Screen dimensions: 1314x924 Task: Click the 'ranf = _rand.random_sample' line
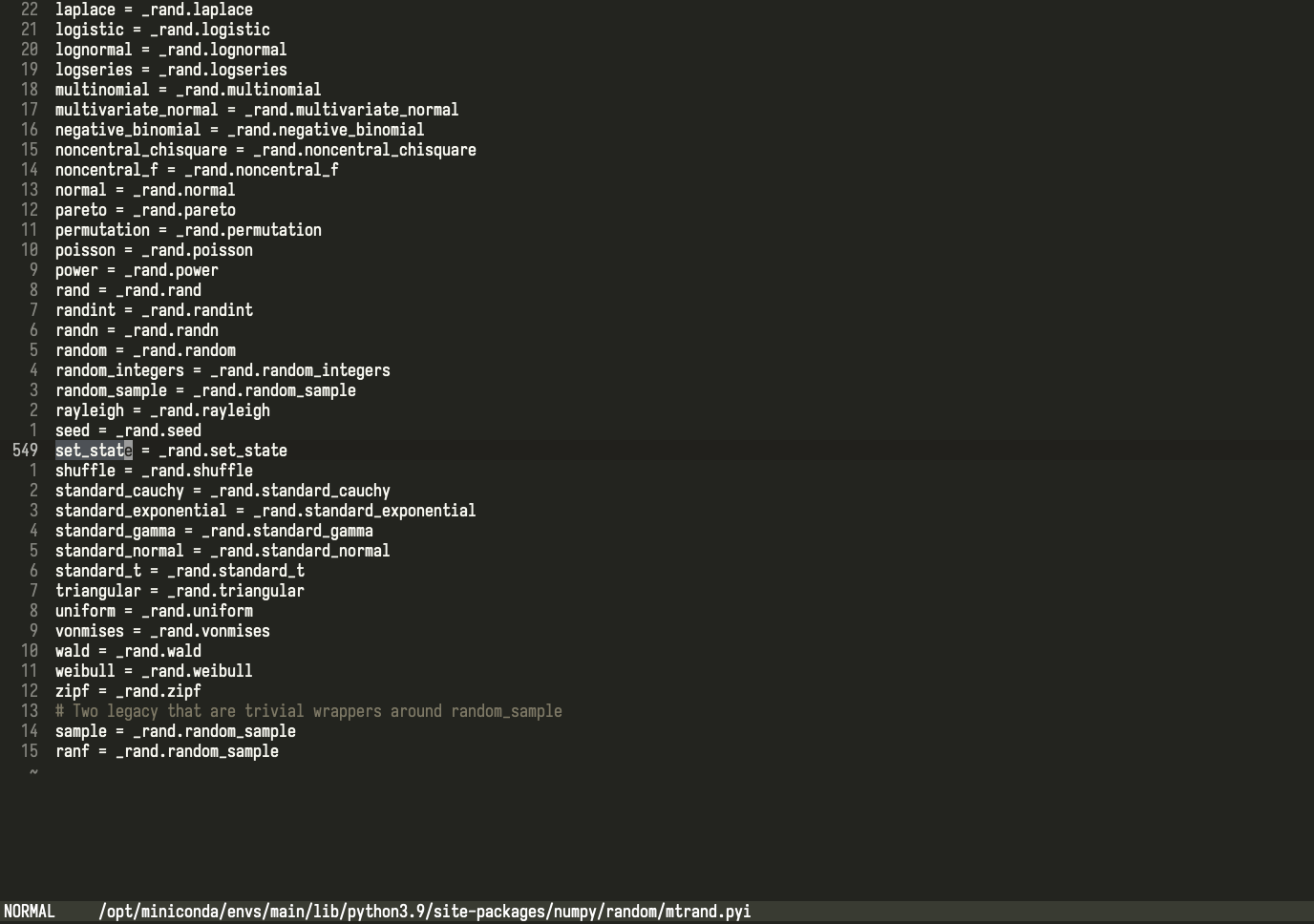pos(167,751)
